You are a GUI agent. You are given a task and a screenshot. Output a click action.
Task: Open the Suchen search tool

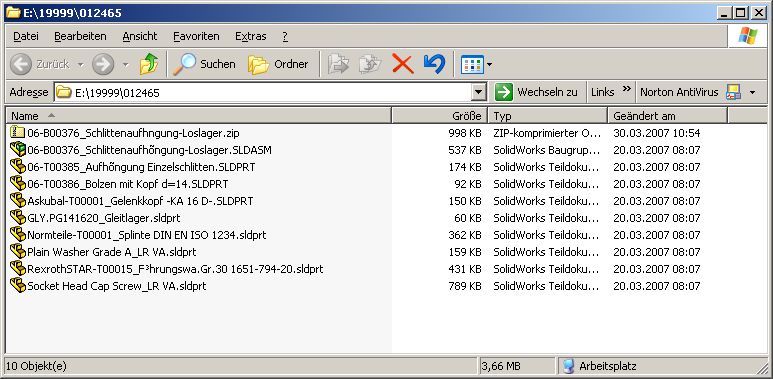pos(204,64)
